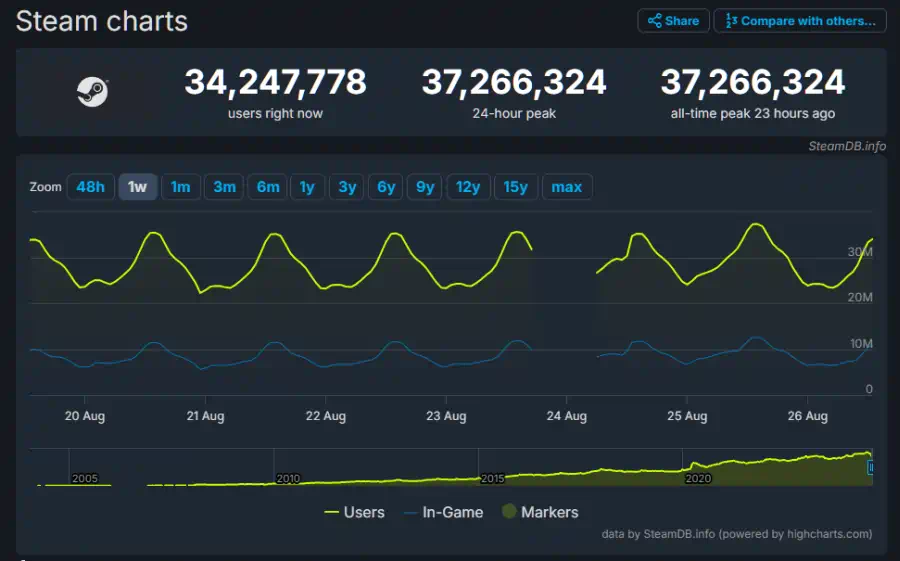Click the all-time peak 23 hours ago text
Viewport: 900px width, 561px height.
click(x=753, y=114)
